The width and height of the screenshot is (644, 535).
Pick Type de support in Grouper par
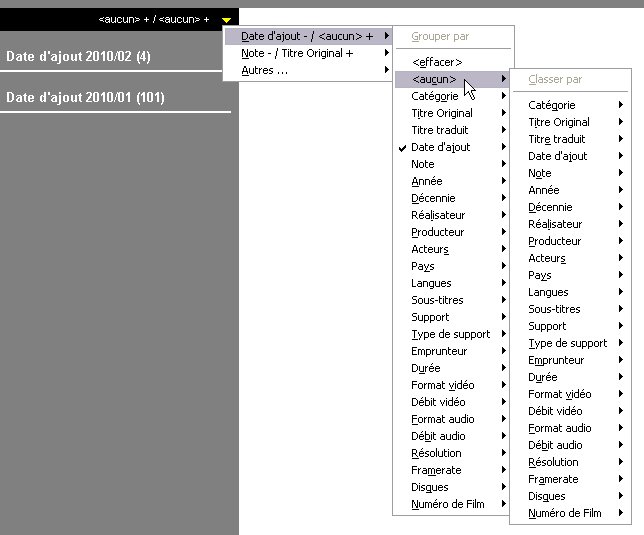point(451,334)
